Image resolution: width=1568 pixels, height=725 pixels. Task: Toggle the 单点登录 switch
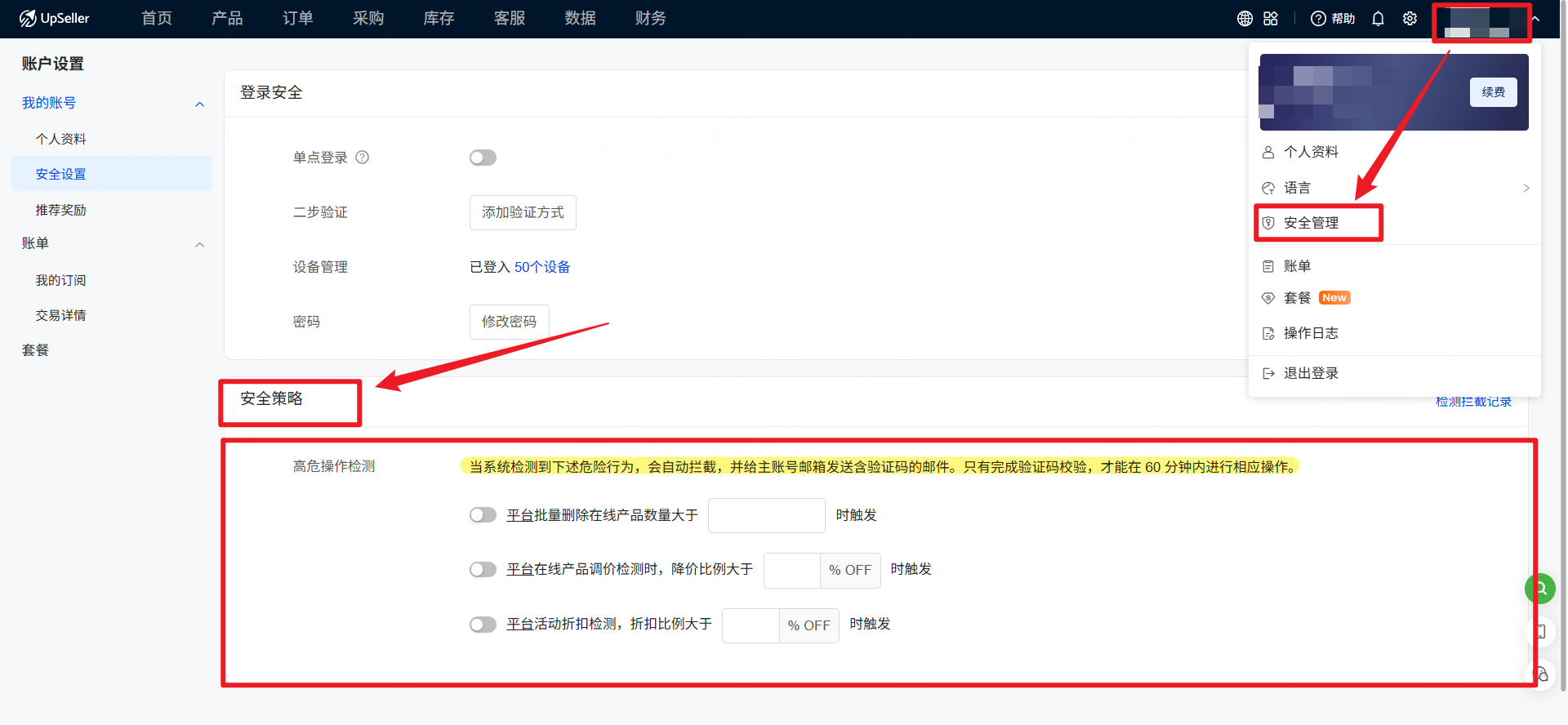483,158
